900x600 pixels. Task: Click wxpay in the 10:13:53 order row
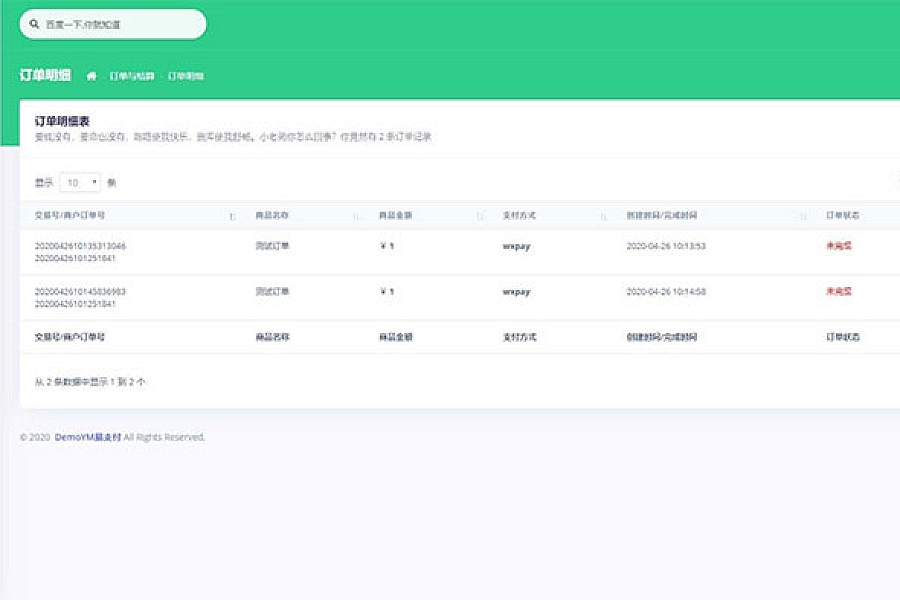517,246
